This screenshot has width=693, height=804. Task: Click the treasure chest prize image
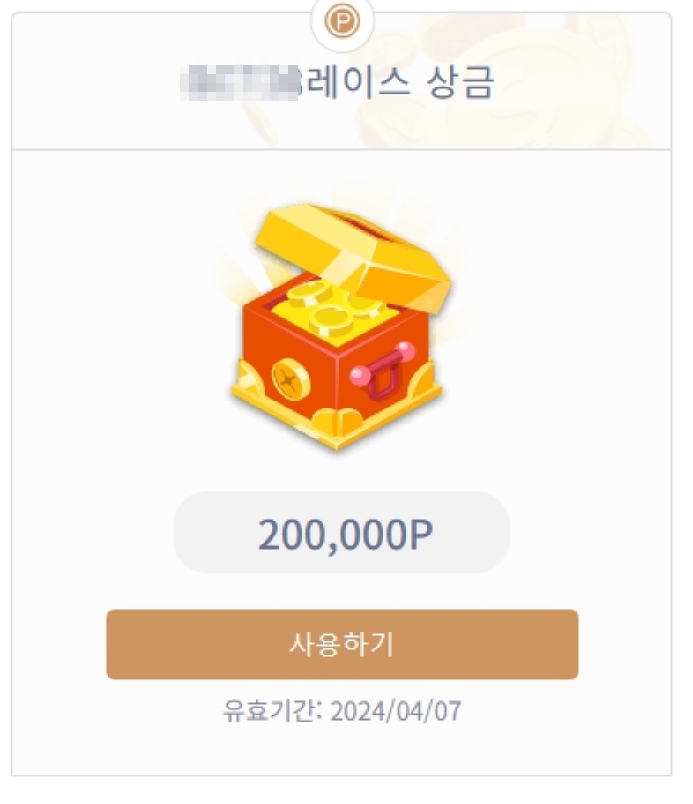click(340, 327)
